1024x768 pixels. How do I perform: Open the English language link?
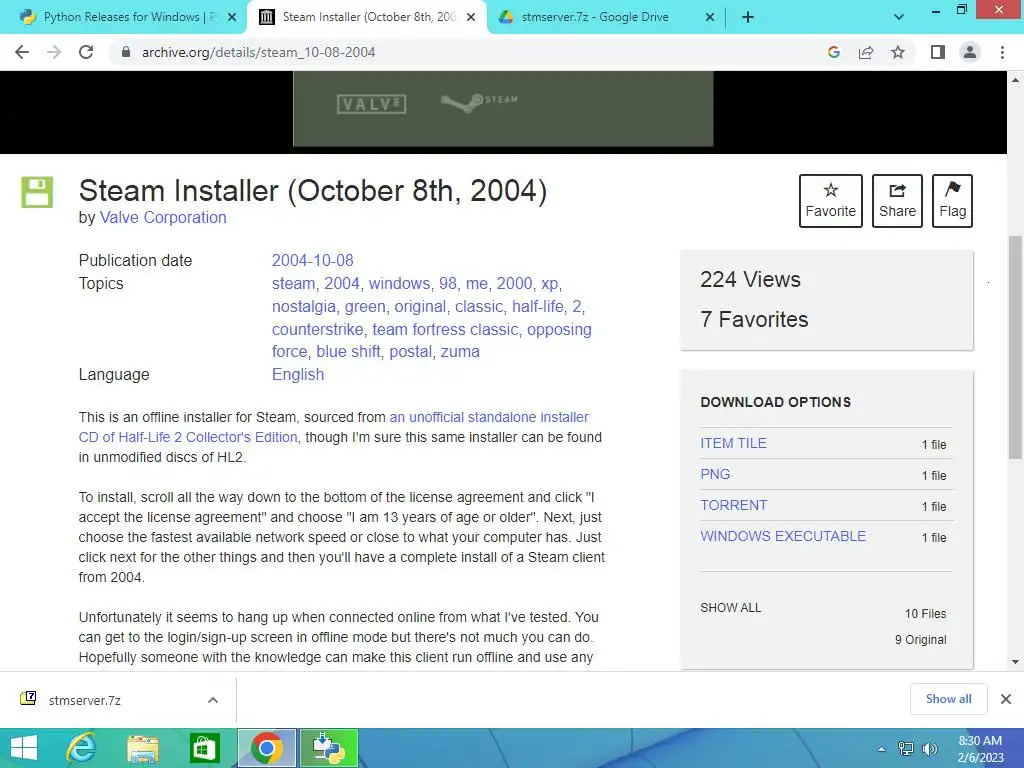coord(298,374)
